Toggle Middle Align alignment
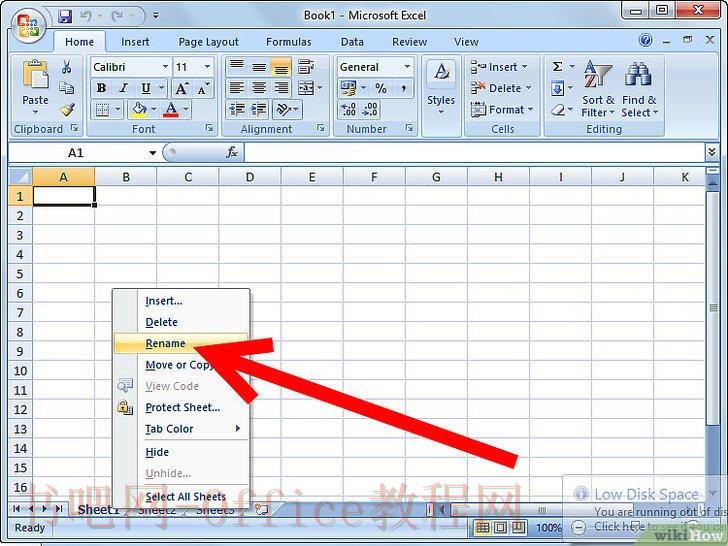The height and width of the screenshot is (546, 728). pyautogui.click(x=259, y=66)
